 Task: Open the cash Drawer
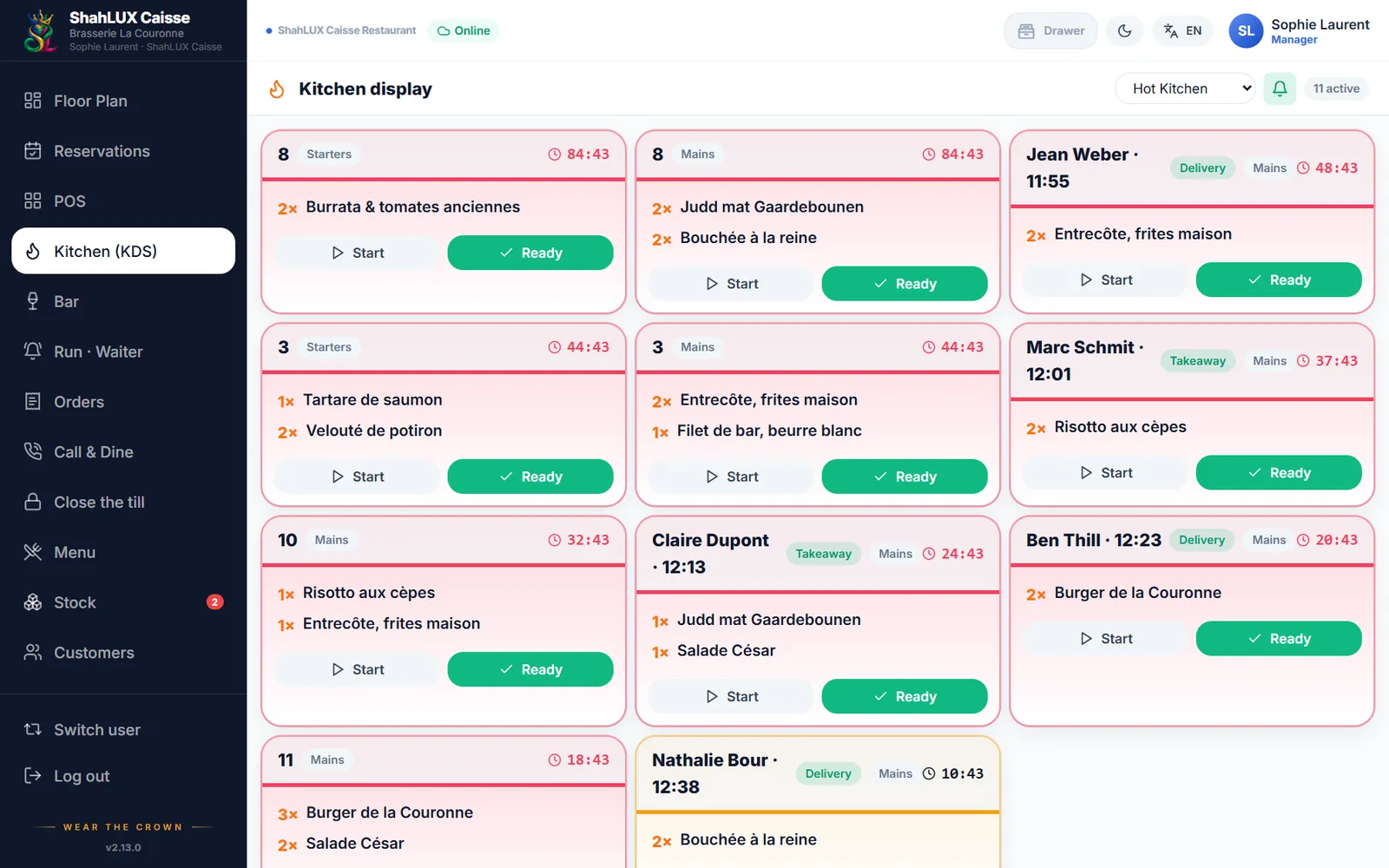pyautogui.click(x=1050, y=30)
